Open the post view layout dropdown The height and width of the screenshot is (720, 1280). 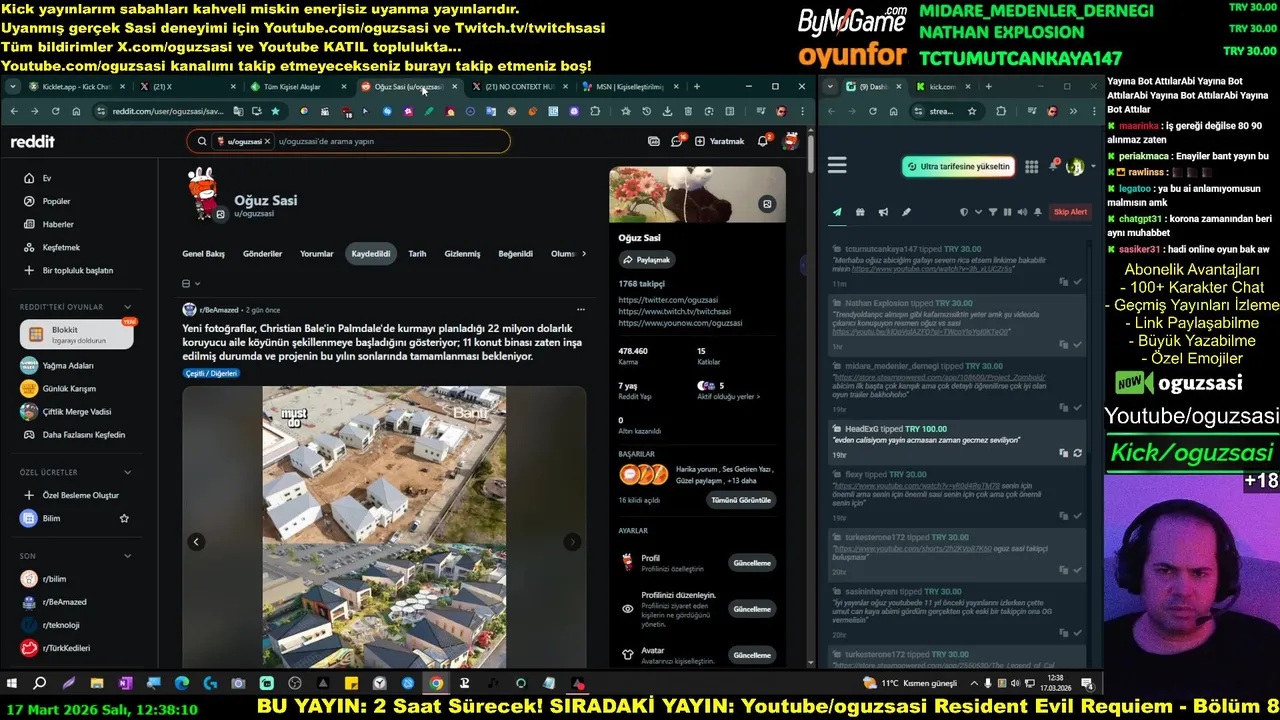[x=191, y=284]
